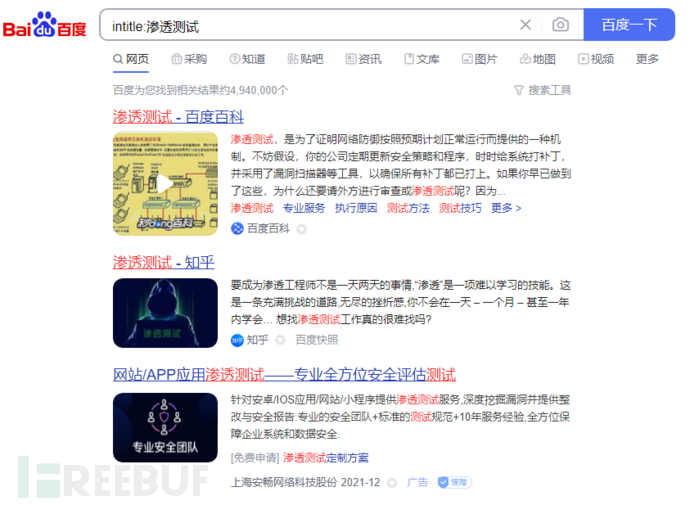Clear the search box with the X icon
This screenshot has height=505, width=690.
click(x=525, y=25)
